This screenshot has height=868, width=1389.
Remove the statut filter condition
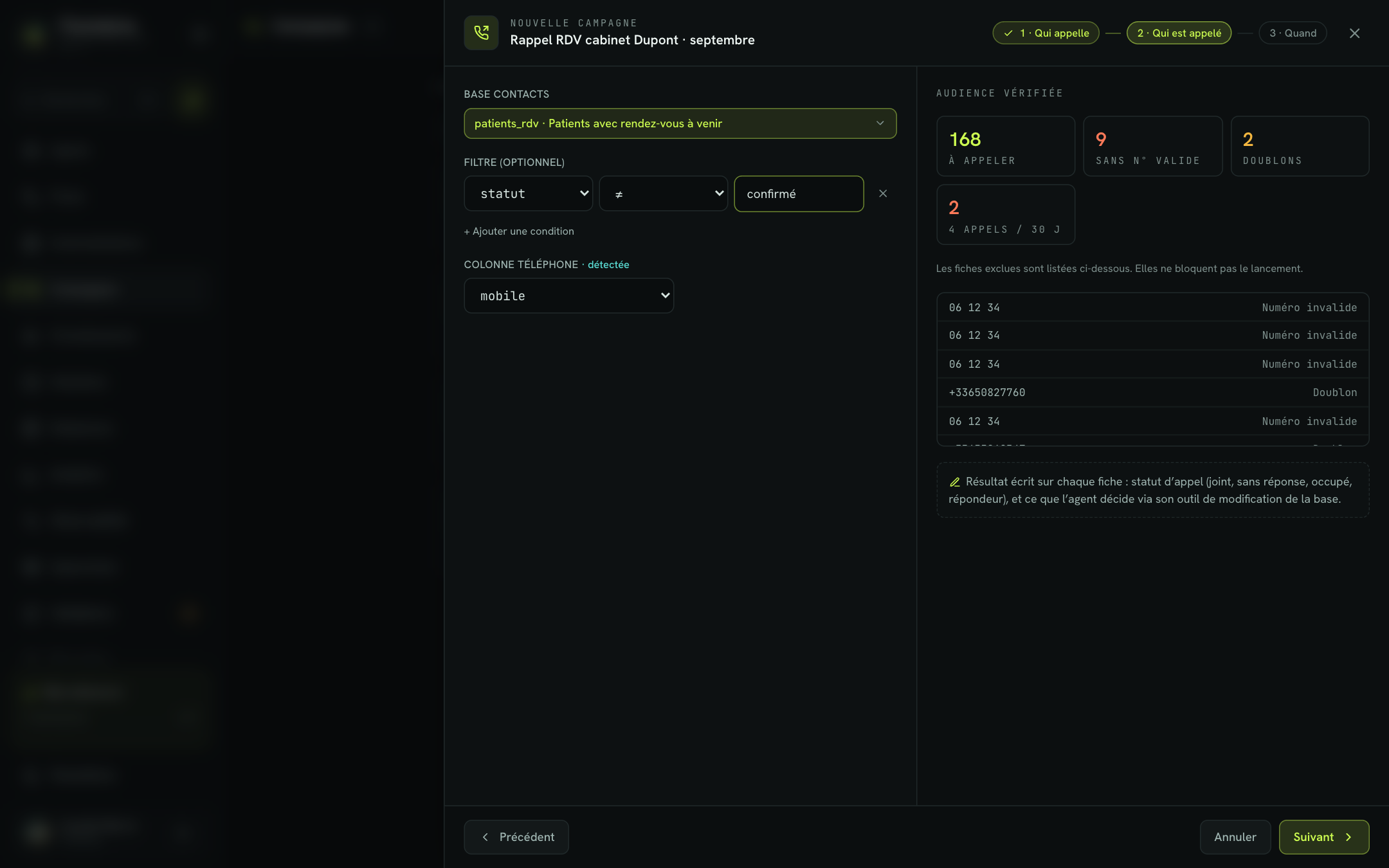pos(883,194)
